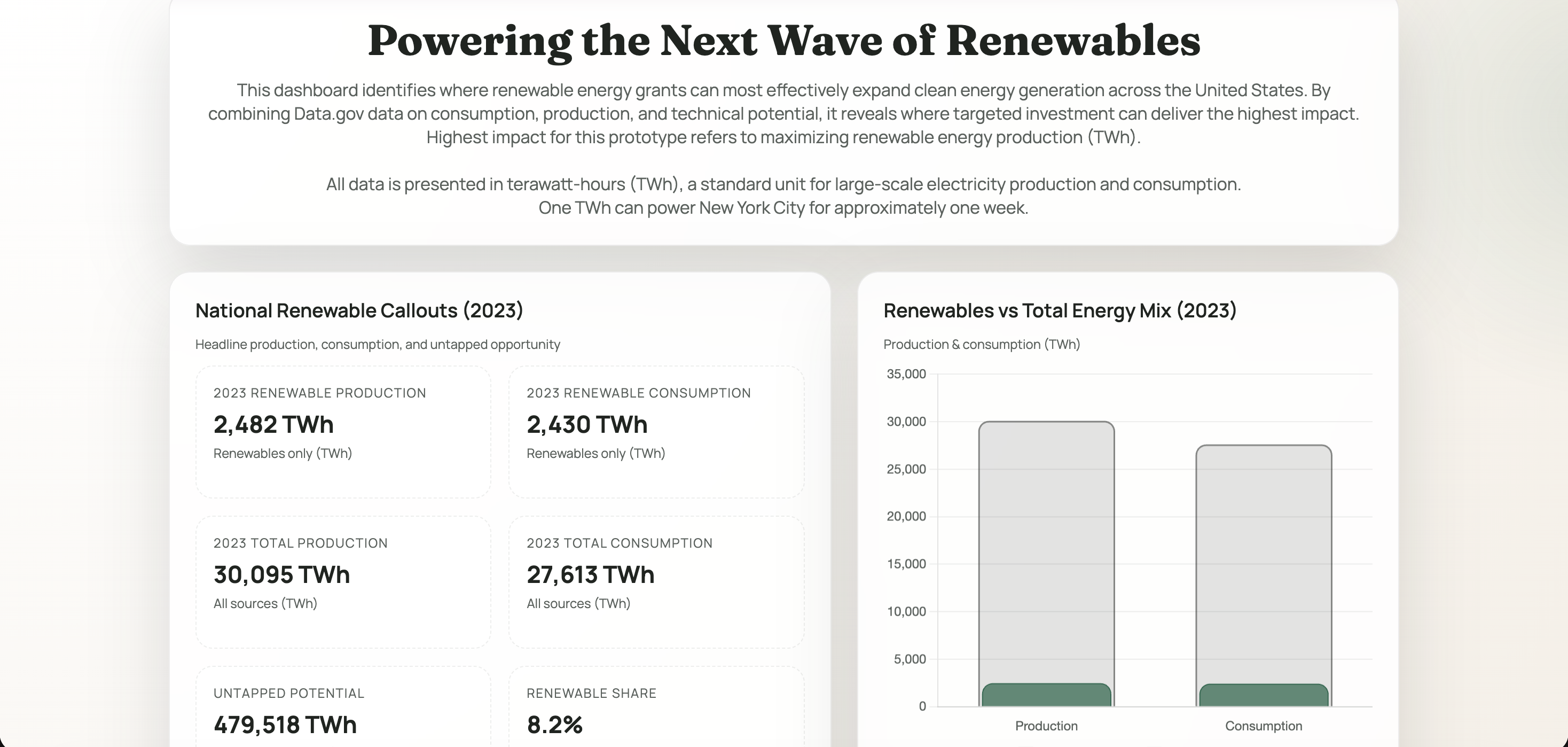Click the '30,000' y-axis tick label
The image size is (1568, 747).
click(x=906, y=421)
